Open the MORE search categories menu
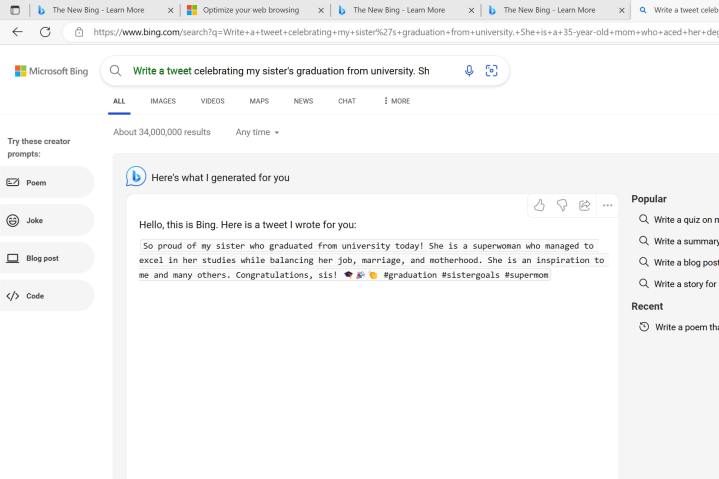This screenshot has height=479, width=719. 396,101
